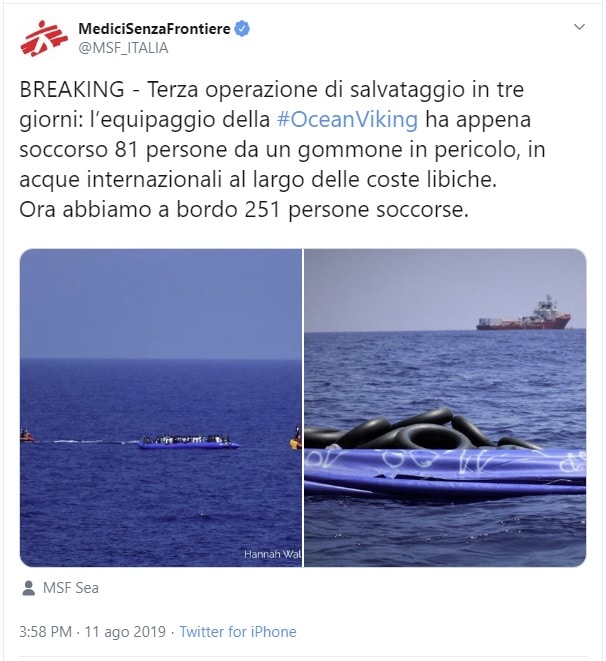Open the MSF red logo avatar
The image size is (606, 661).
pyautogui.click(x=44, y=38)
